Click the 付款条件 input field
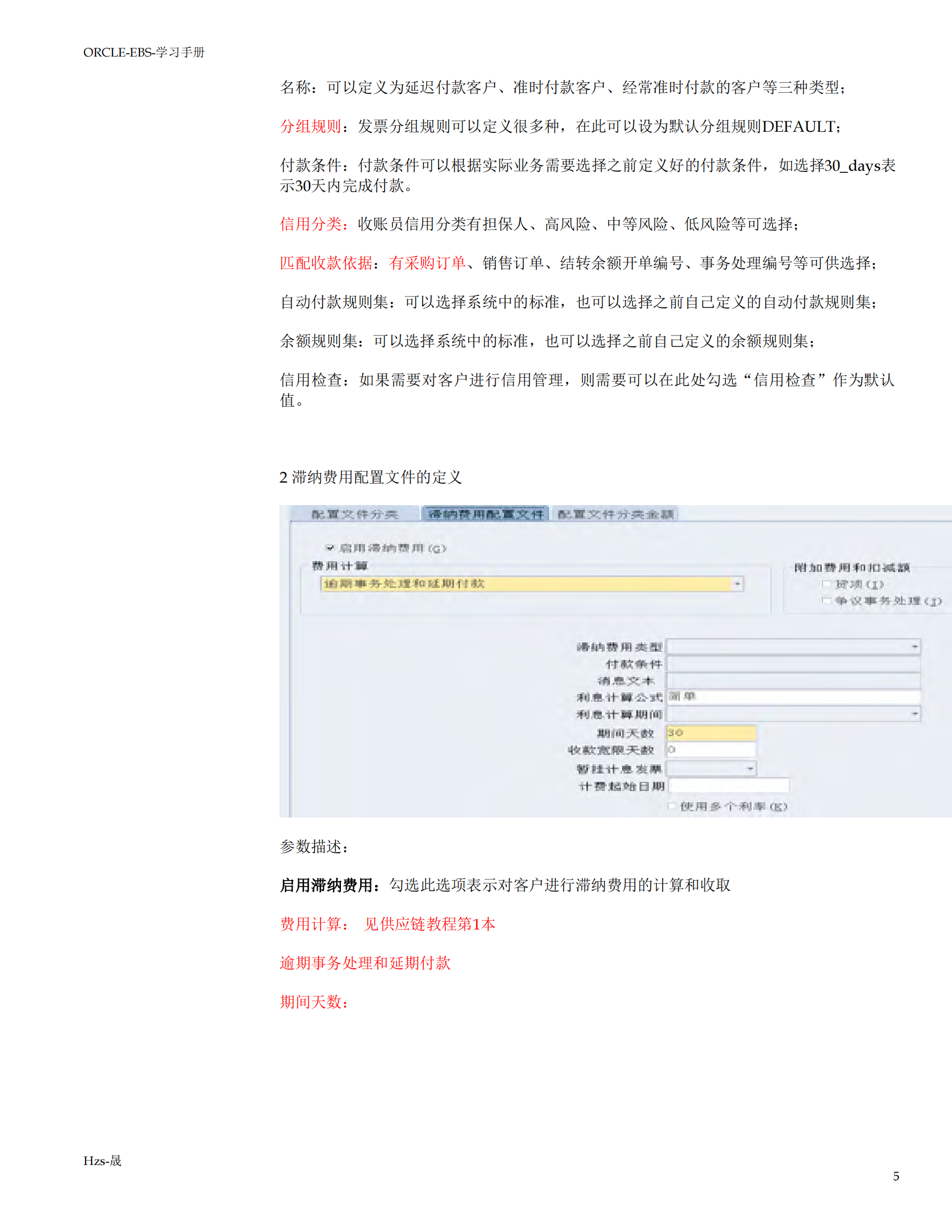This screenshot has width=952, height=1232. [789, 664]
